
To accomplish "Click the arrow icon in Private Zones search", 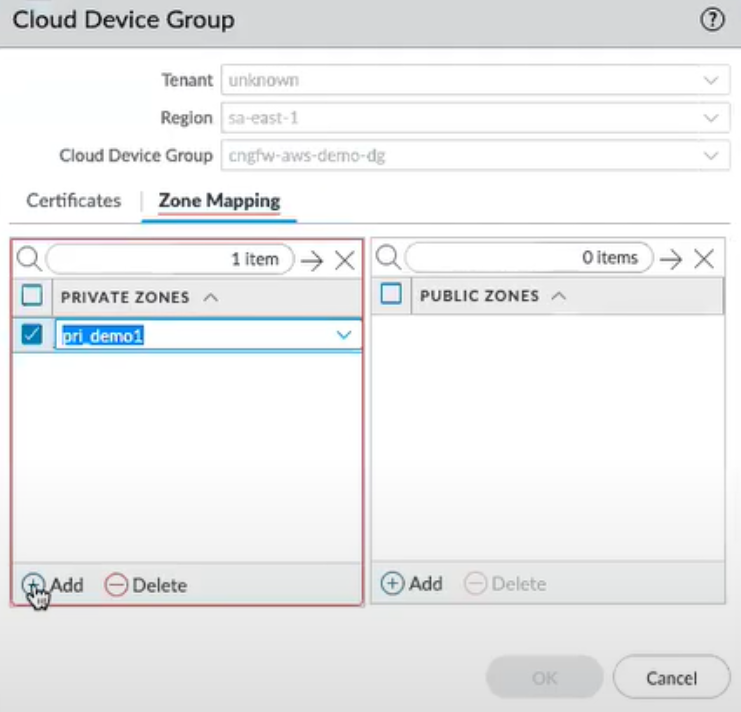I will point(313,260).
